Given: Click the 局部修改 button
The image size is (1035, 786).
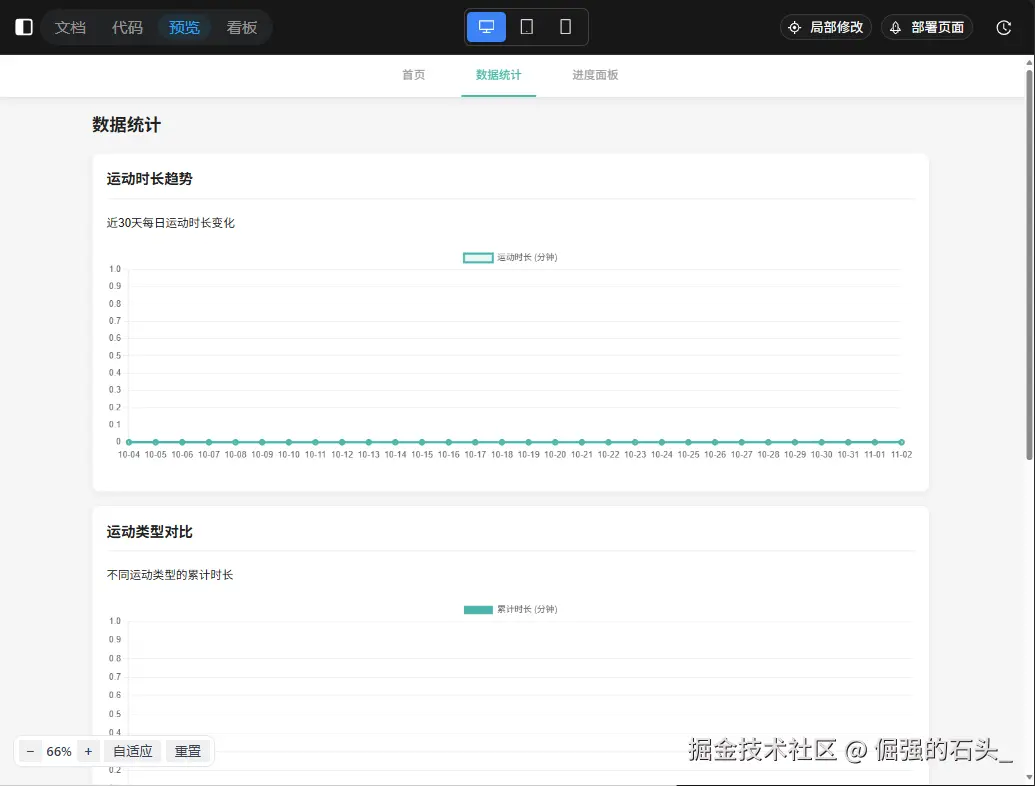Looking at the screenshot, I should 826,27.
